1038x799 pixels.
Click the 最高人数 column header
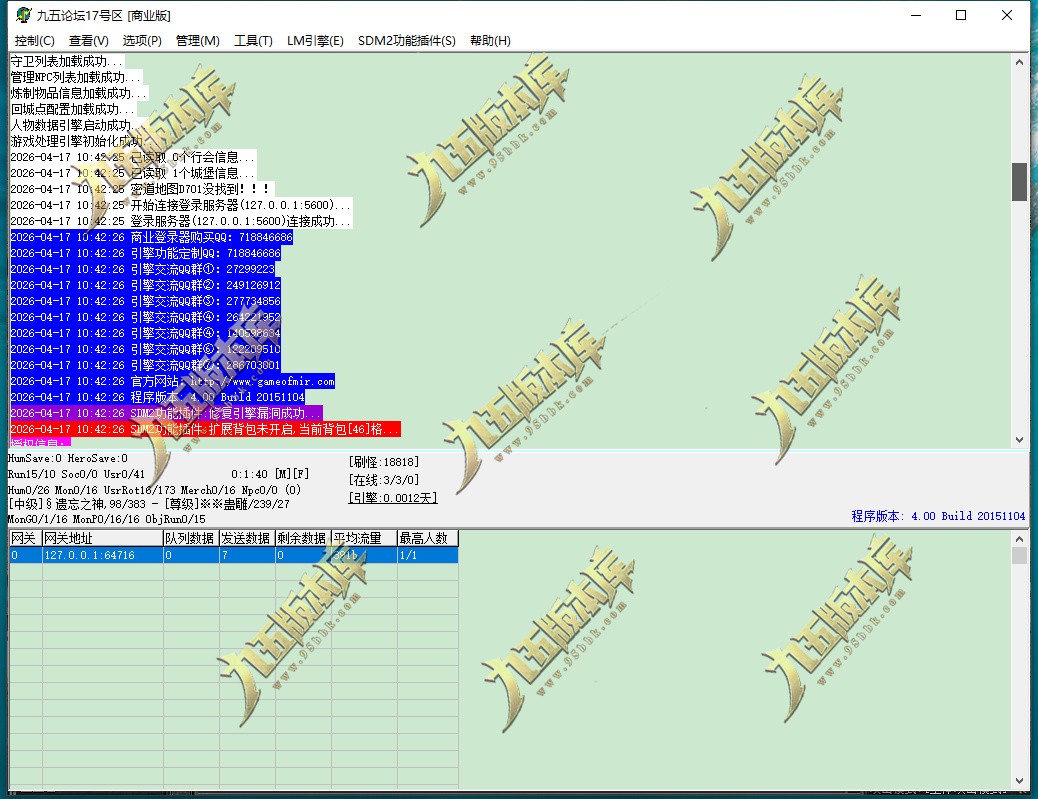[x=428, y=538]
